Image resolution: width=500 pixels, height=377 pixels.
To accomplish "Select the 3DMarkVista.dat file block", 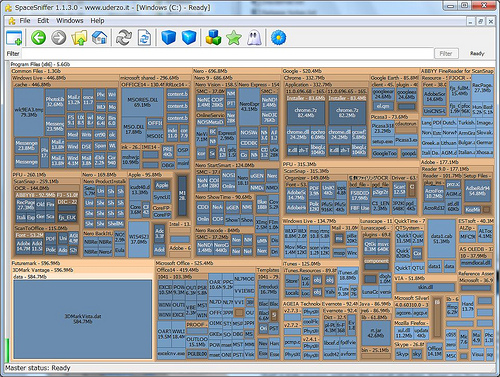I will 83,319.
